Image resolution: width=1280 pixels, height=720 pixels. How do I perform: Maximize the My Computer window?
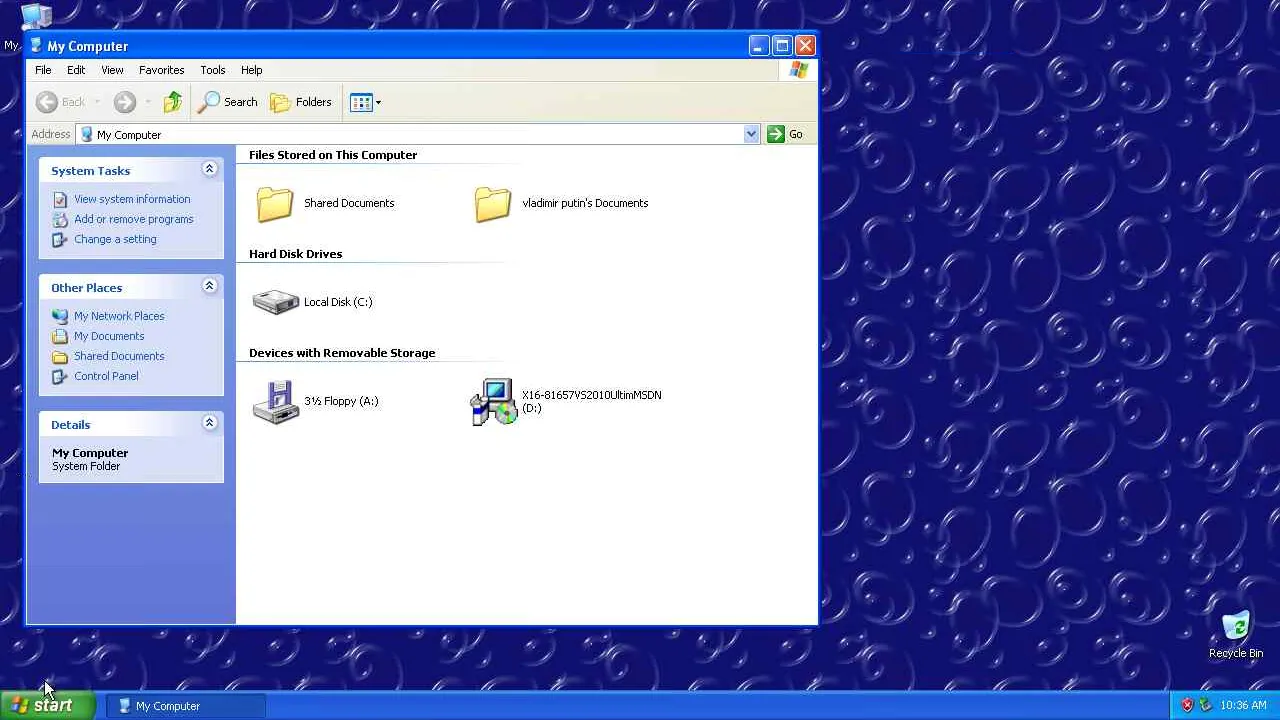[782, 46]
